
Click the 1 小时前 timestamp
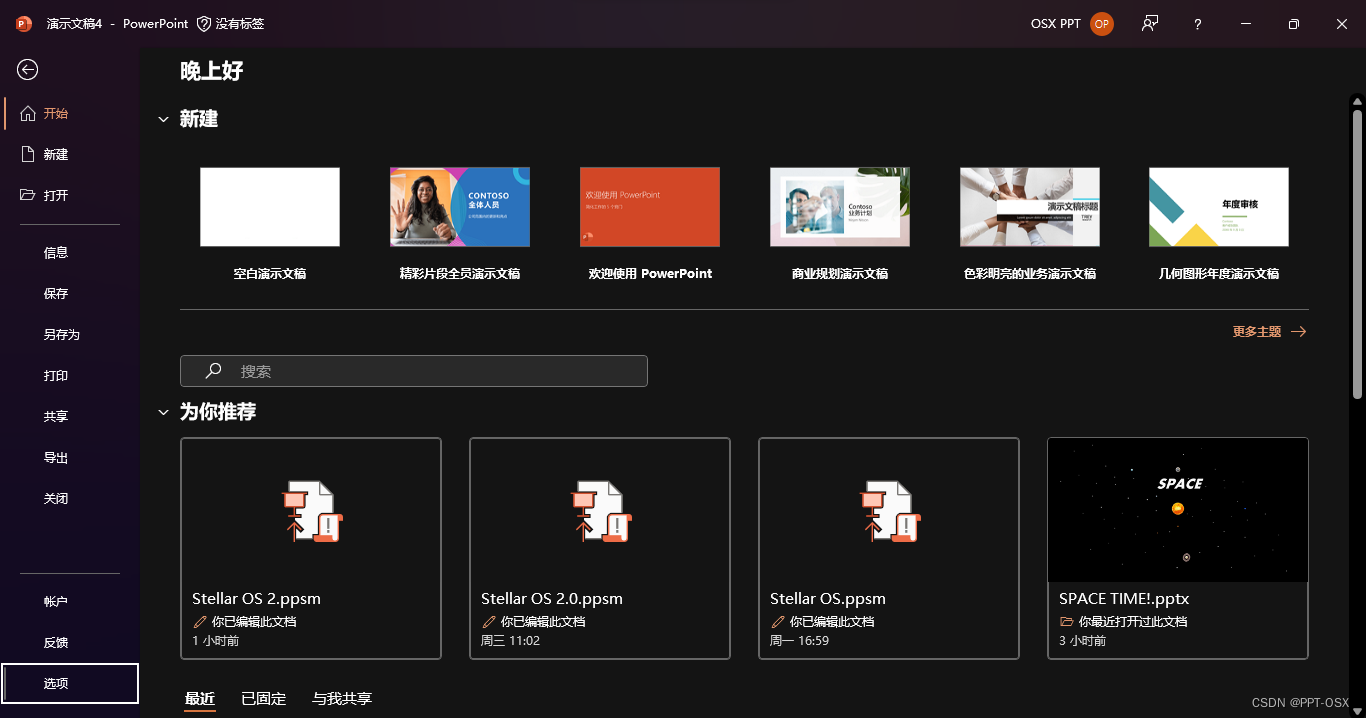click(x=215, y=641)
